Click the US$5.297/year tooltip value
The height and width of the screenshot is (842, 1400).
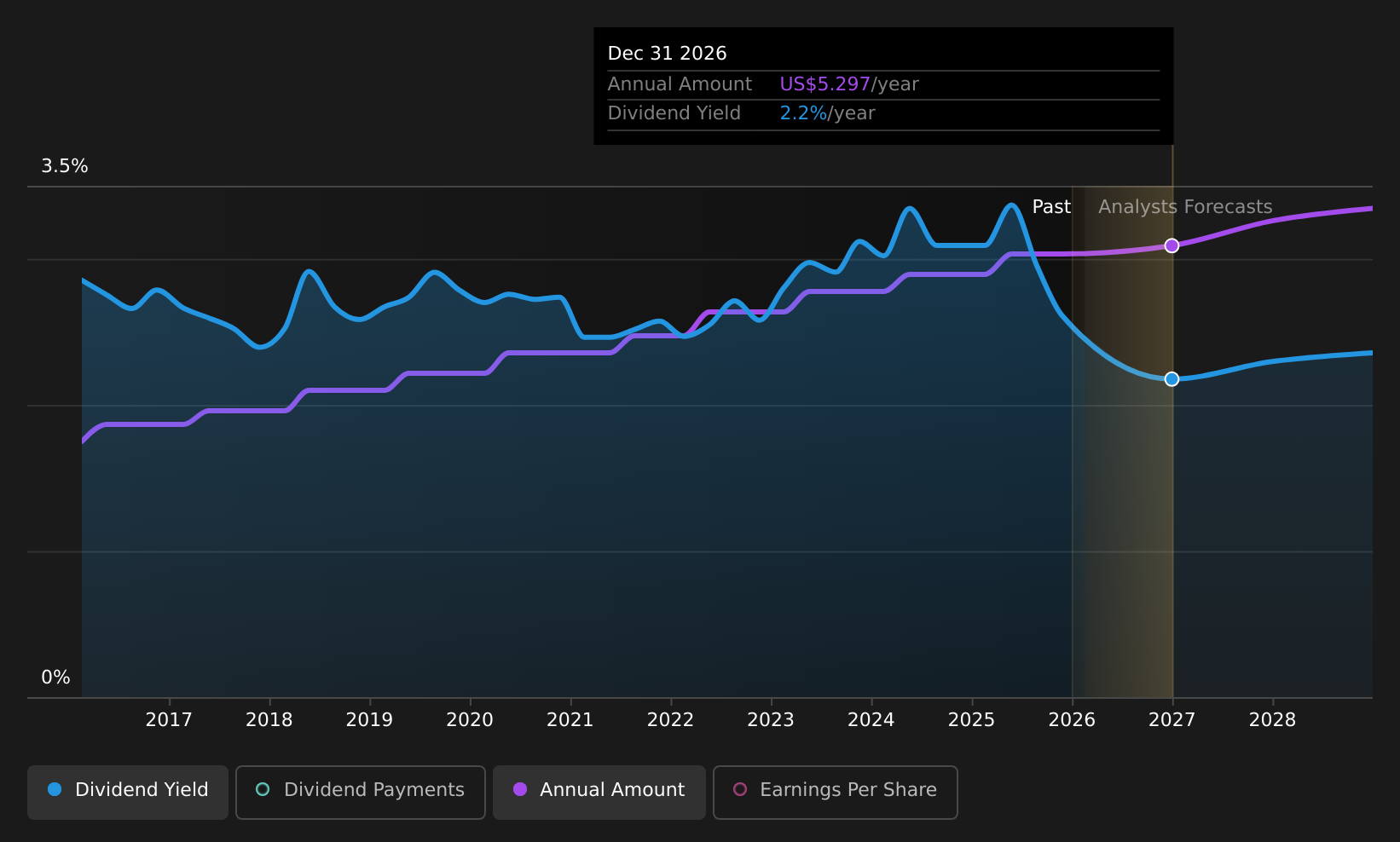[x=849, y=84]
